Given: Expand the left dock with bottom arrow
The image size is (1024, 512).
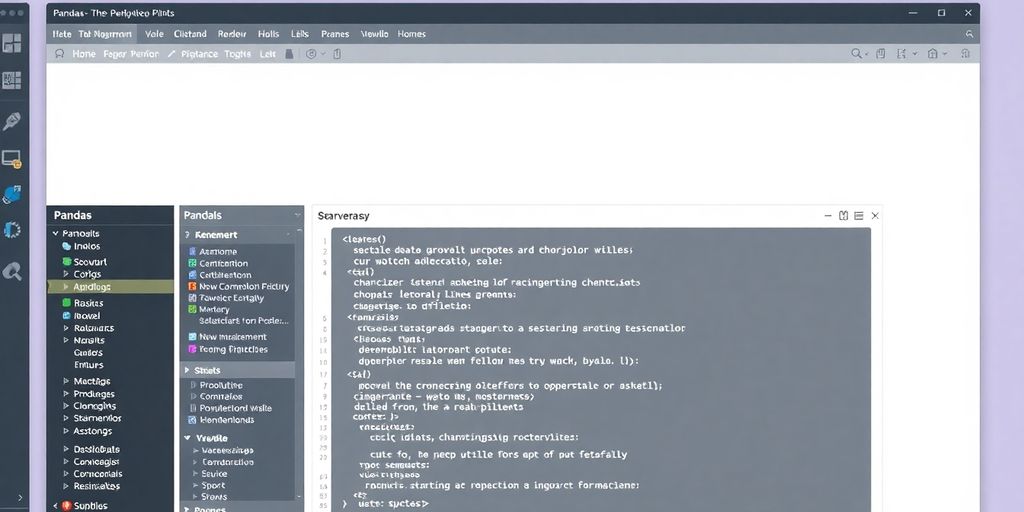Looking at the screenshot, I should pos(20,498).
